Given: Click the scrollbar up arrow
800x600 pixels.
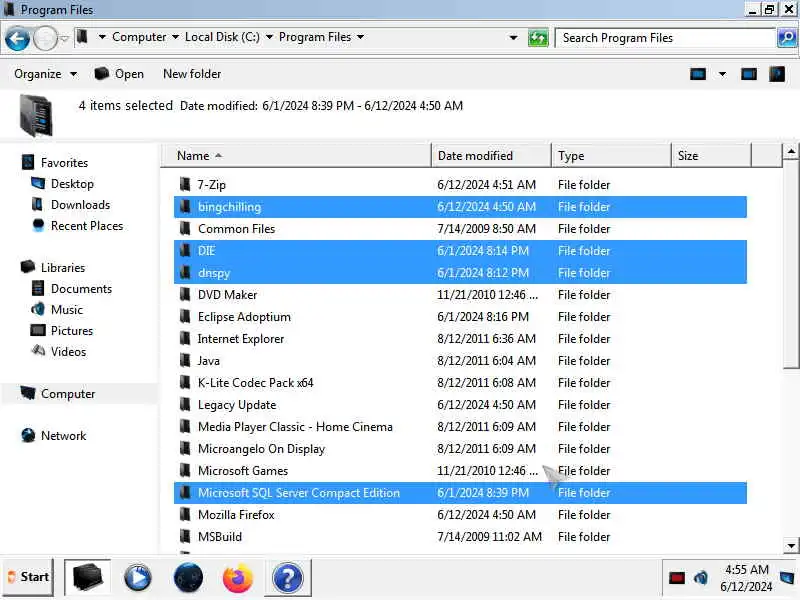Looking at the screenshot, I should (791, 151).
